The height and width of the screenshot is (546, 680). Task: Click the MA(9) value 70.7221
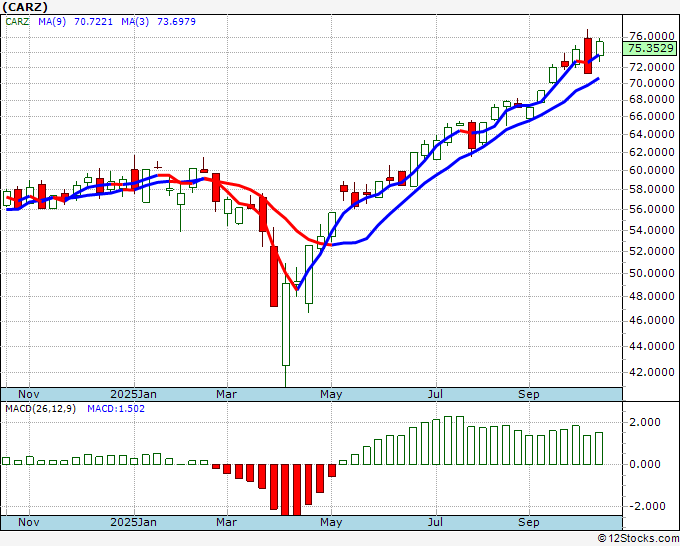[93, 22]
